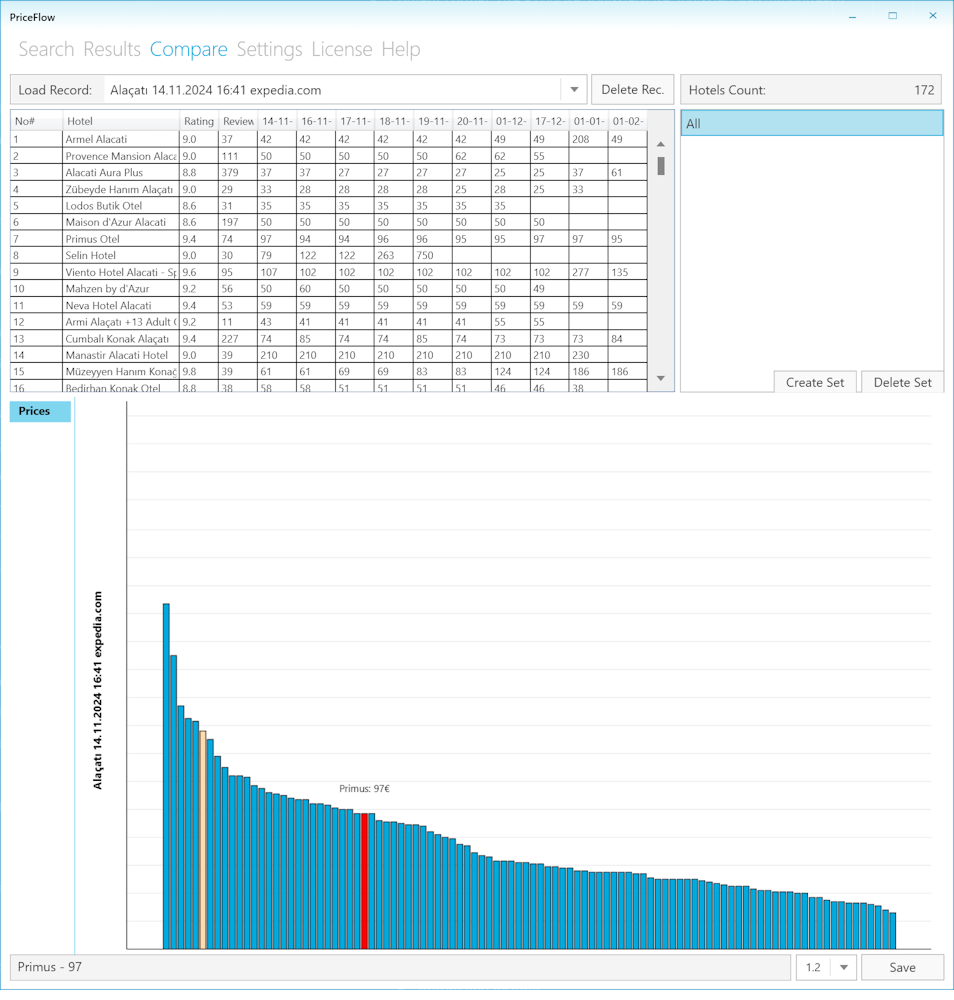Sort by the Hotel column header
The image size is (954, 1000).
point(121,121)
